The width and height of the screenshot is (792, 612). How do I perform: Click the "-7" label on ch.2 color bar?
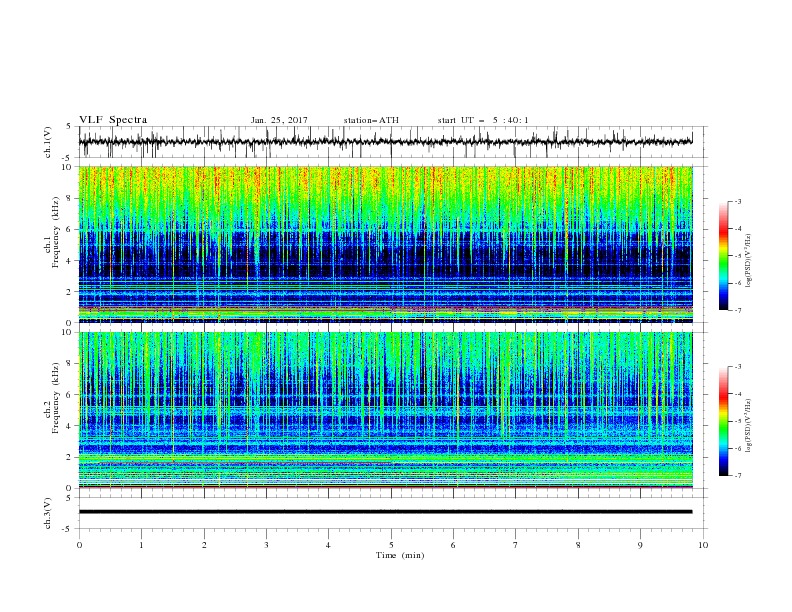click(x=737, y=476)
